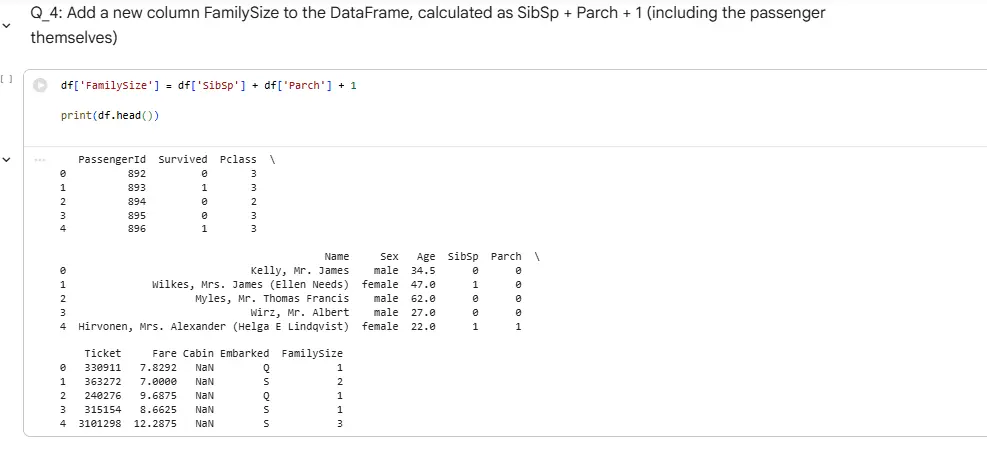987x449 pixels.
Task: Click the Ticket column header in output
Action: click(103, 354)
